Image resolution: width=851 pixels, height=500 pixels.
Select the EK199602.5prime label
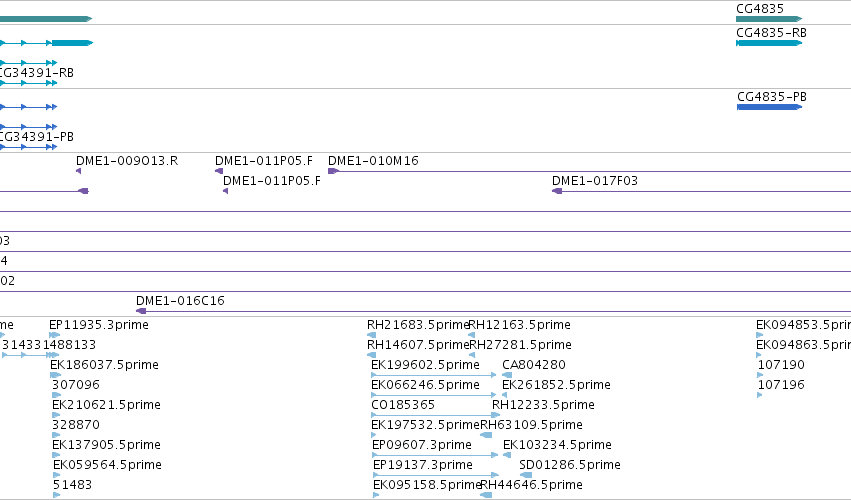click(x=426, y=365)
